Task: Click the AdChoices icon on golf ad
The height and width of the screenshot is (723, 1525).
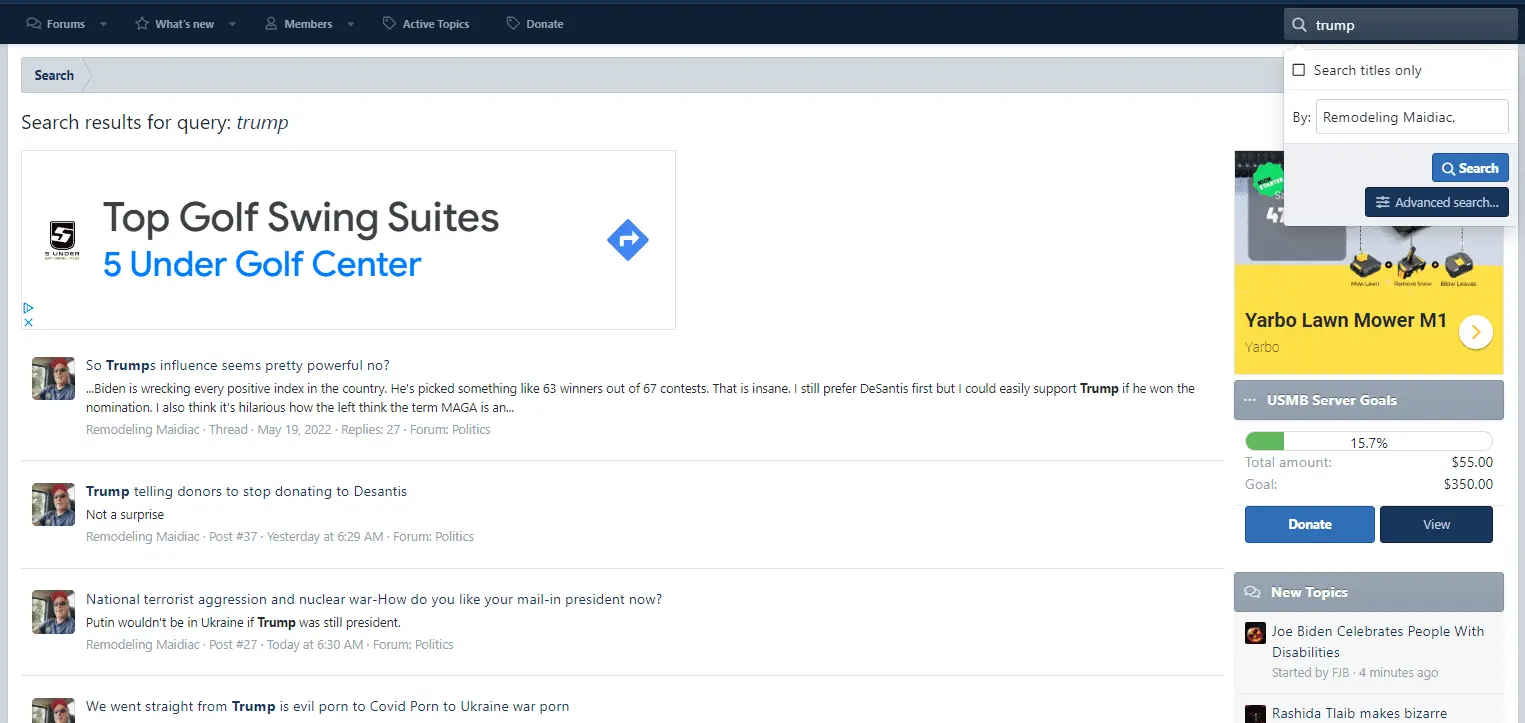Action: pyautogui.click(x=28, y=308)
